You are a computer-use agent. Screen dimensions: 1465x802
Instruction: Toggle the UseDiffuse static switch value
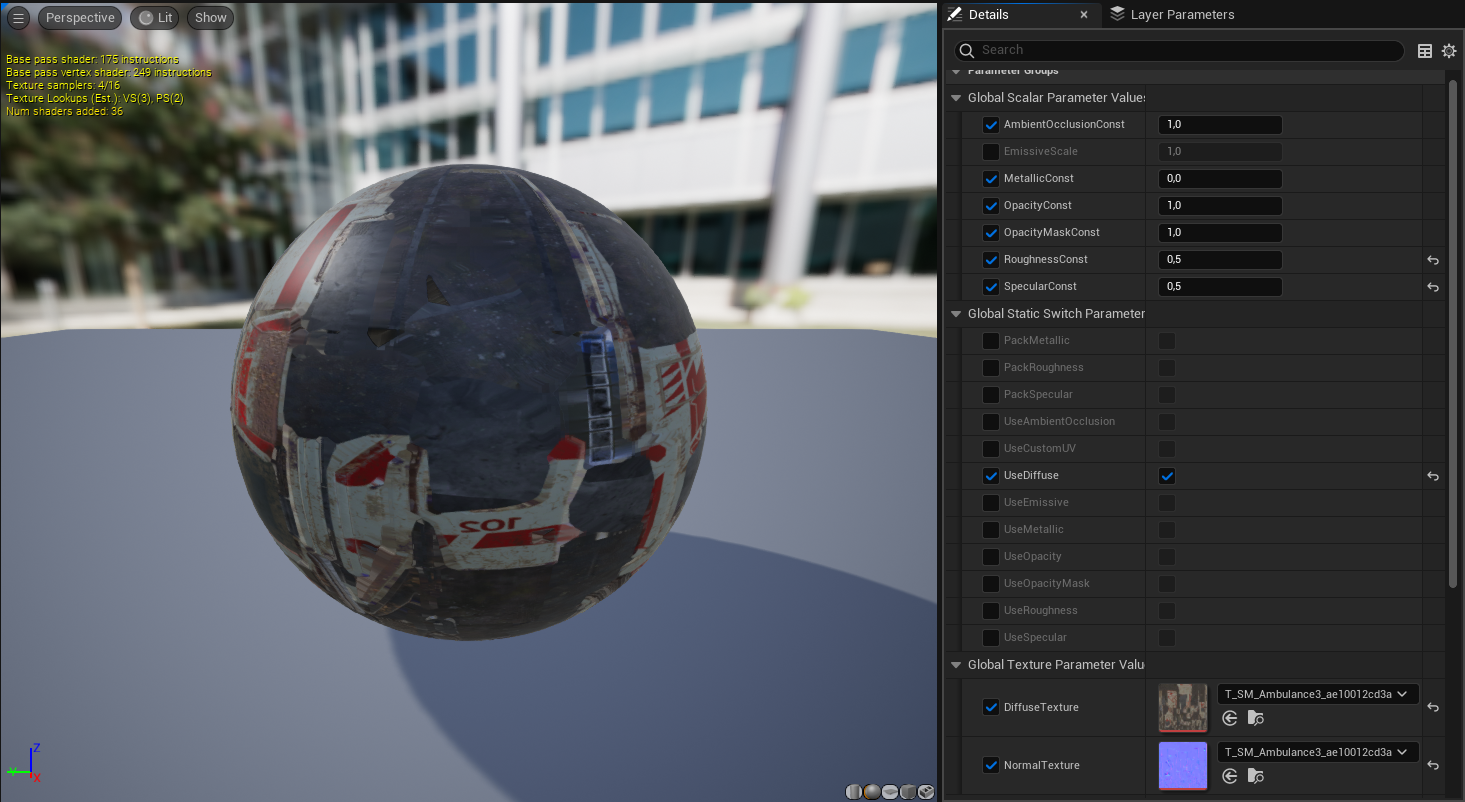(x=1166, y=476)
